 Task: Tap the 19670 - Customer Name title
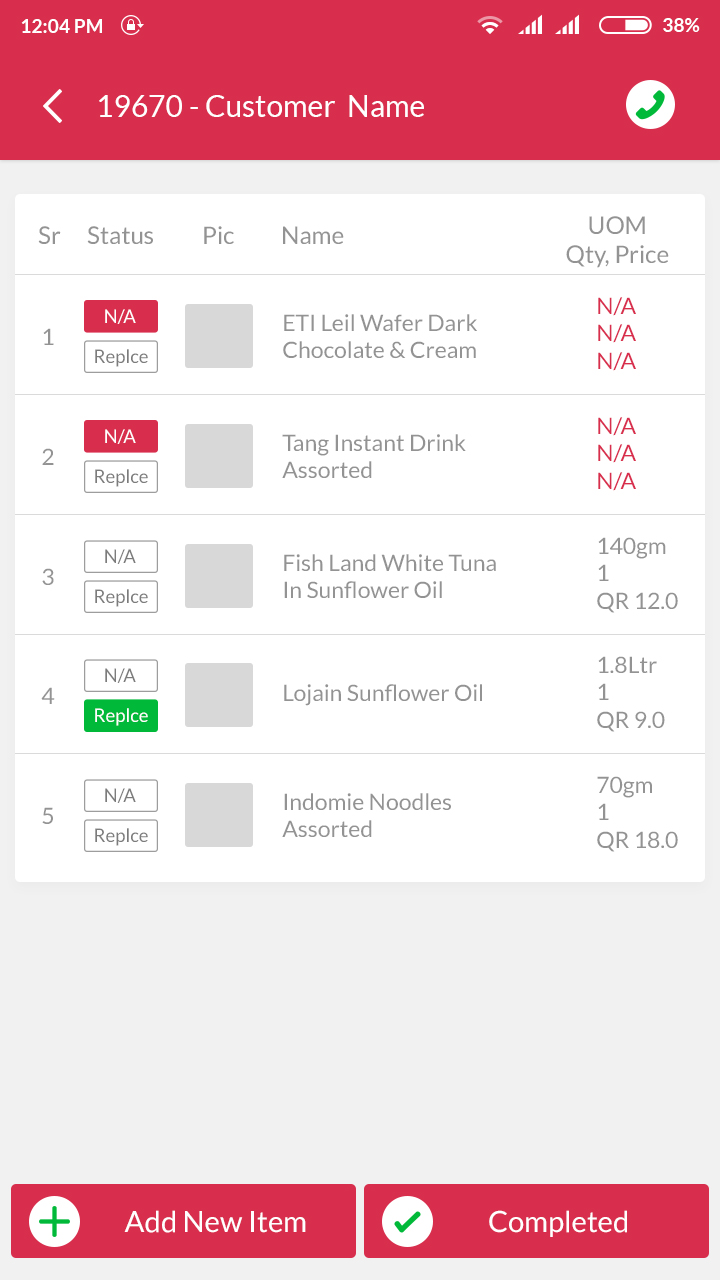coord(261,106)
